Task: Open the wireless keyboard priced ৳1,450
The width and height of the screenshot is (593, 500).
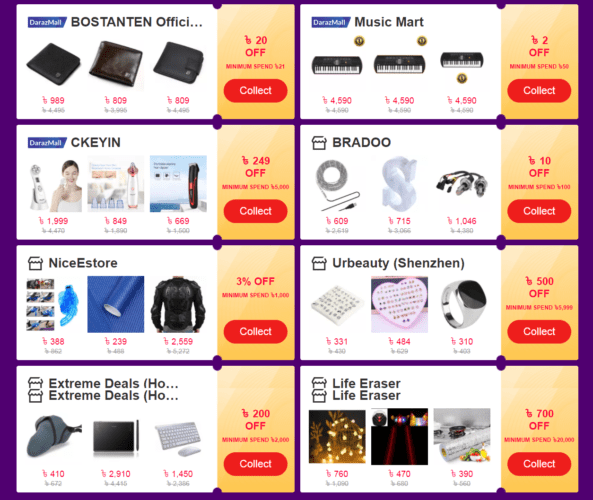Action: (x=178, y=439)
